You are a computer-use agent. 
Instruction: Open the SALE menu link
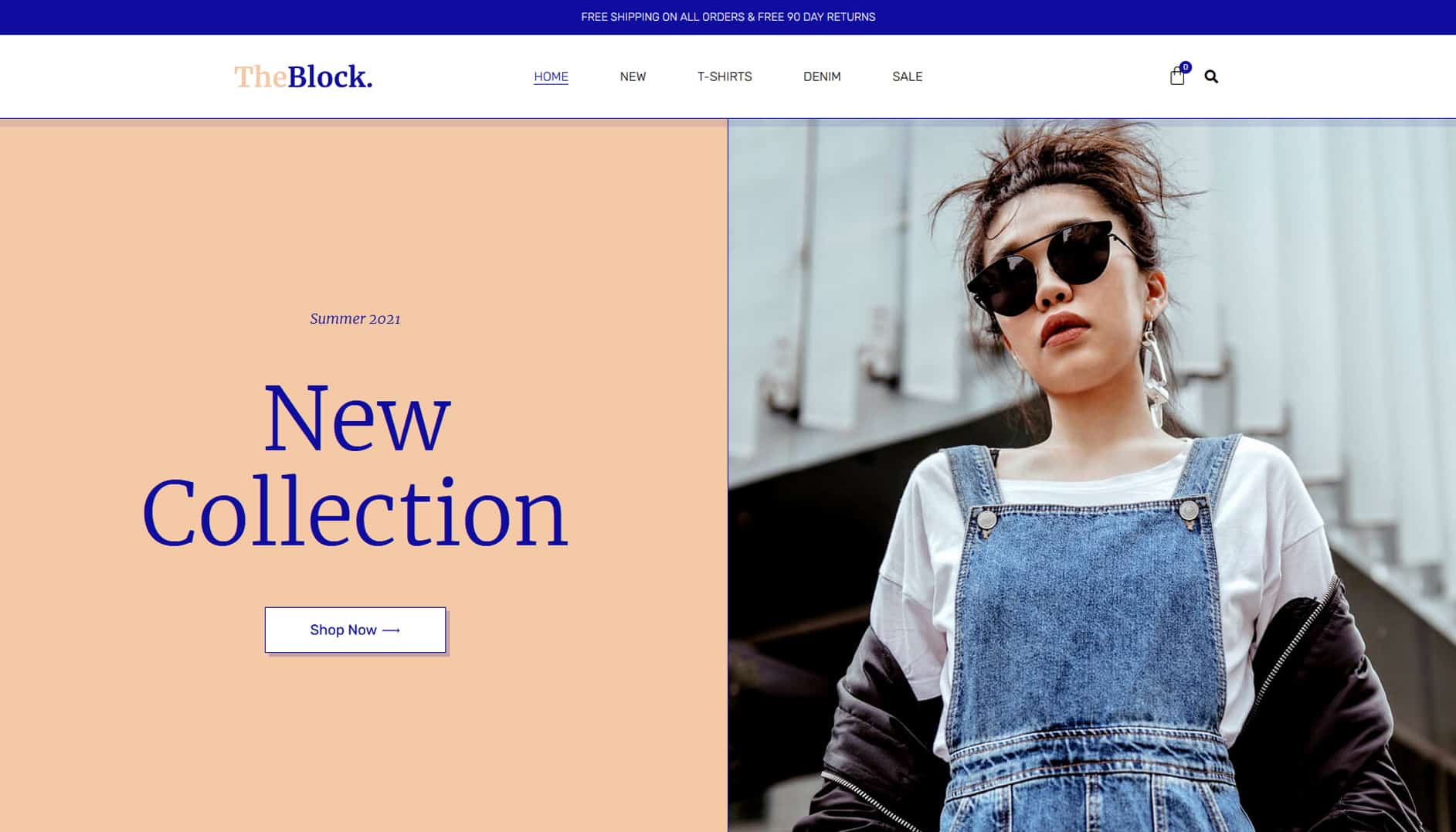[908, 76]
